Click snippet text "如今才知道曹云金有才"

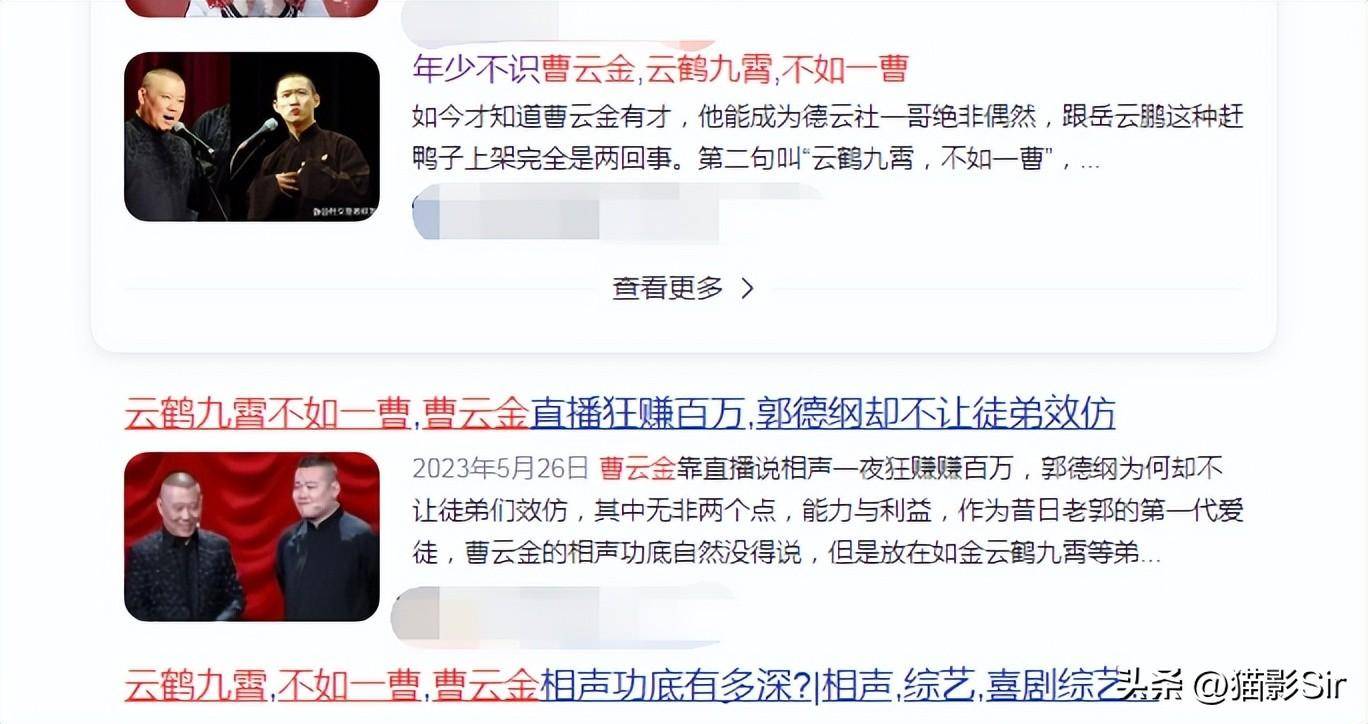point(536,117)
